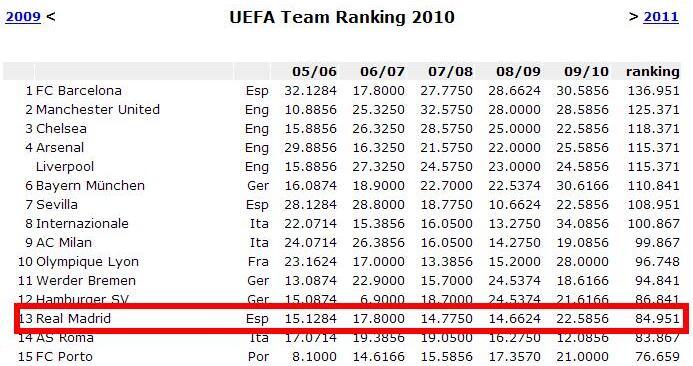Viewport: 693px width, 366px height.
Task: Click the FC Porto team name
Action: tap(65, 357)
